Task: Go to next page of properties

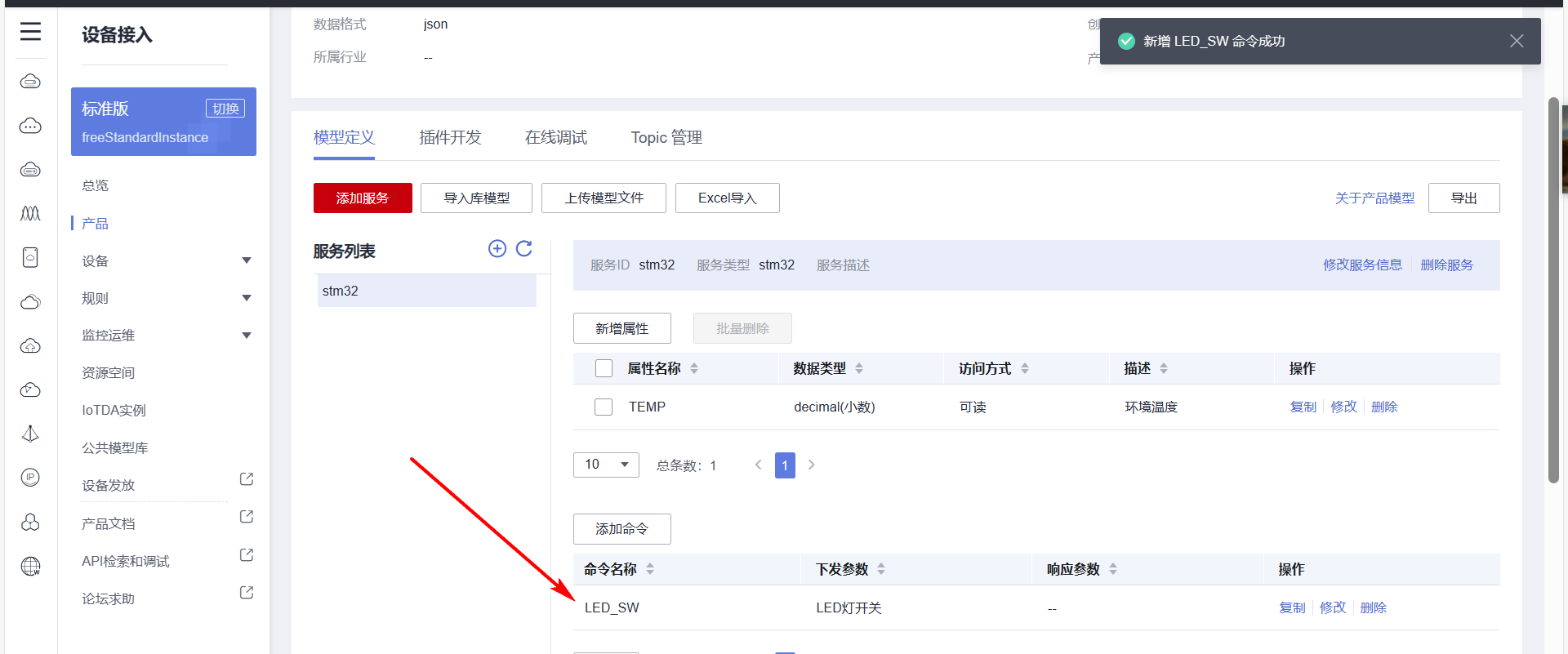Action: click(x=811, y=465)
